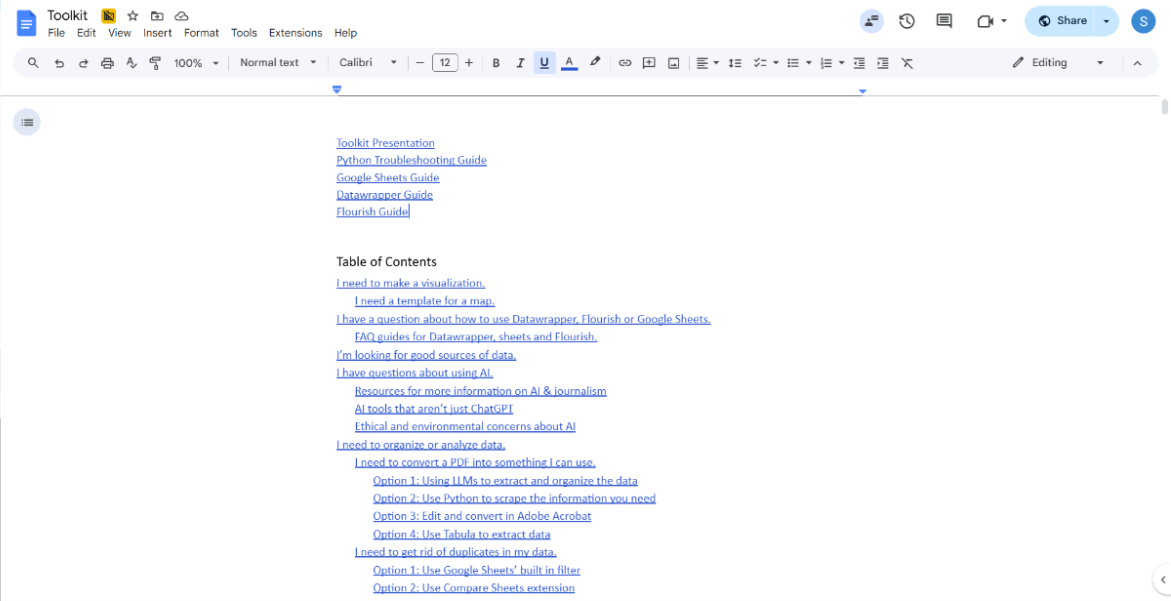Open the search the menus magnifier
The image size is (1171, 601).
point(33,63)
